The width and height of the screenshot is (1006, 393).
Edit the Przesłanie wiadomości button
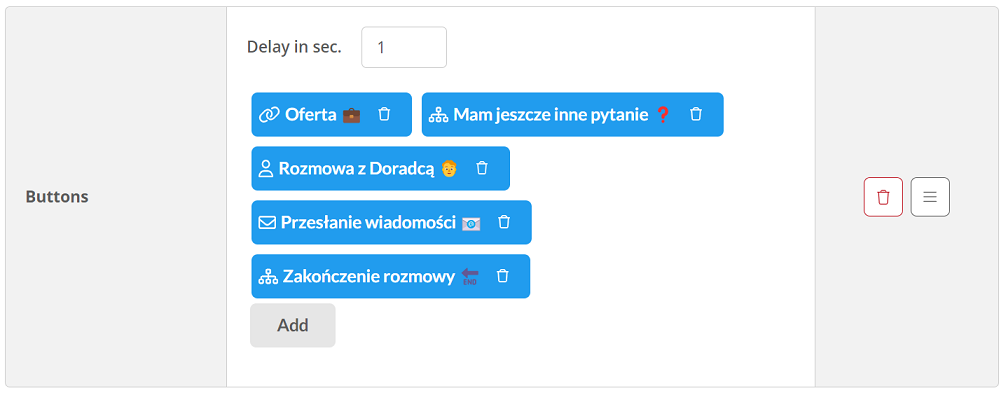click(368, 222)
